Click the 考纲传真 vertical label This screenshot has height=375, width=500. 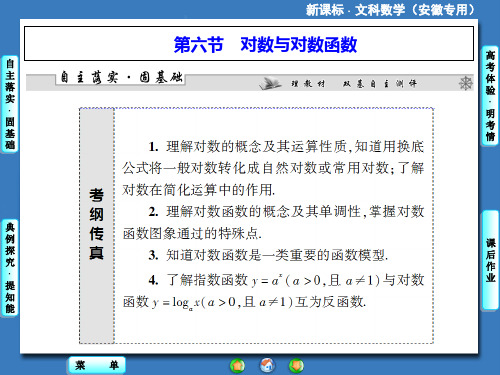(96, 224)
